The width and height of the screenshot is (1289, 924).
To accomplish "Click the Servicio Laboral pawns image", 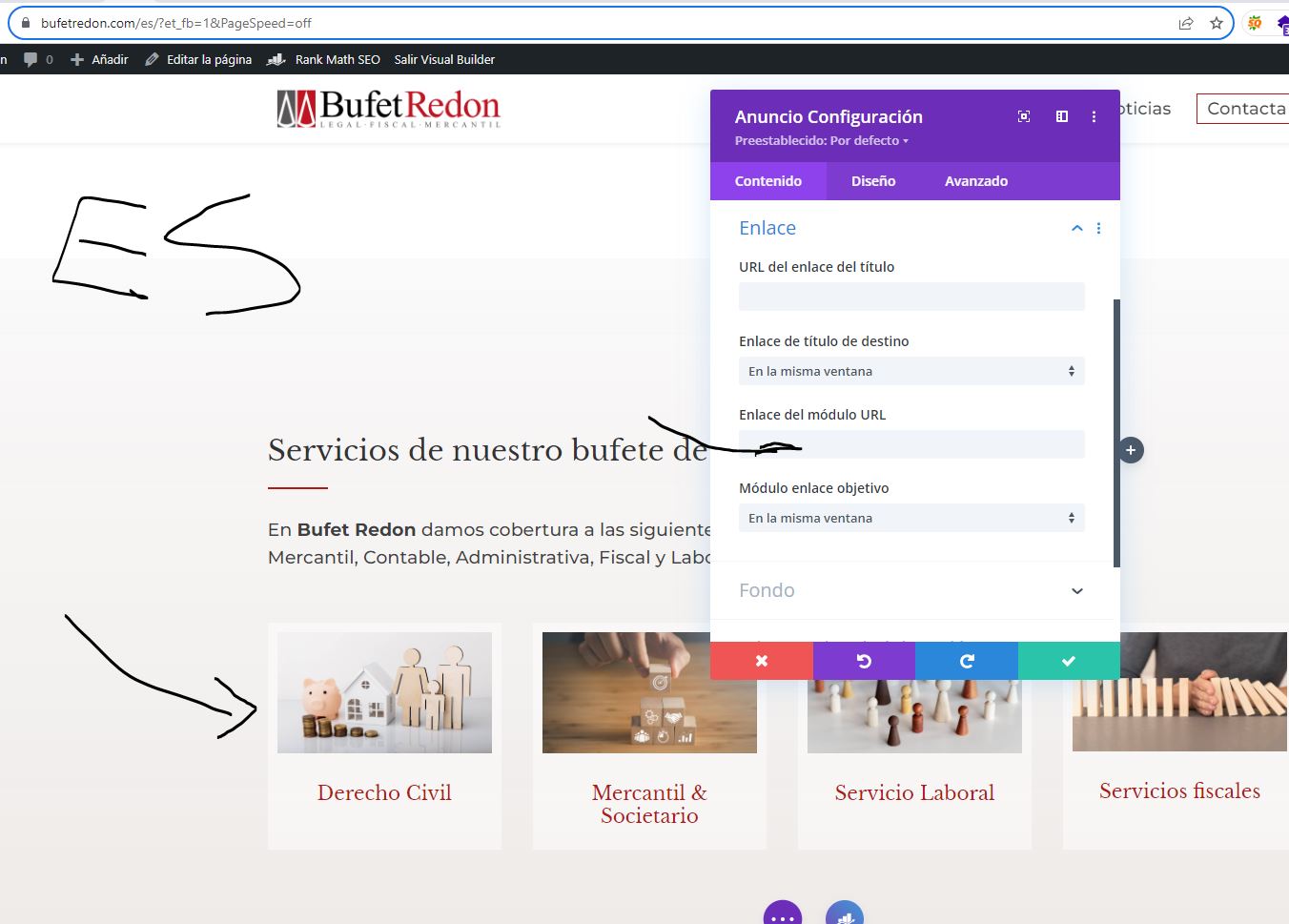I will 914,716.
